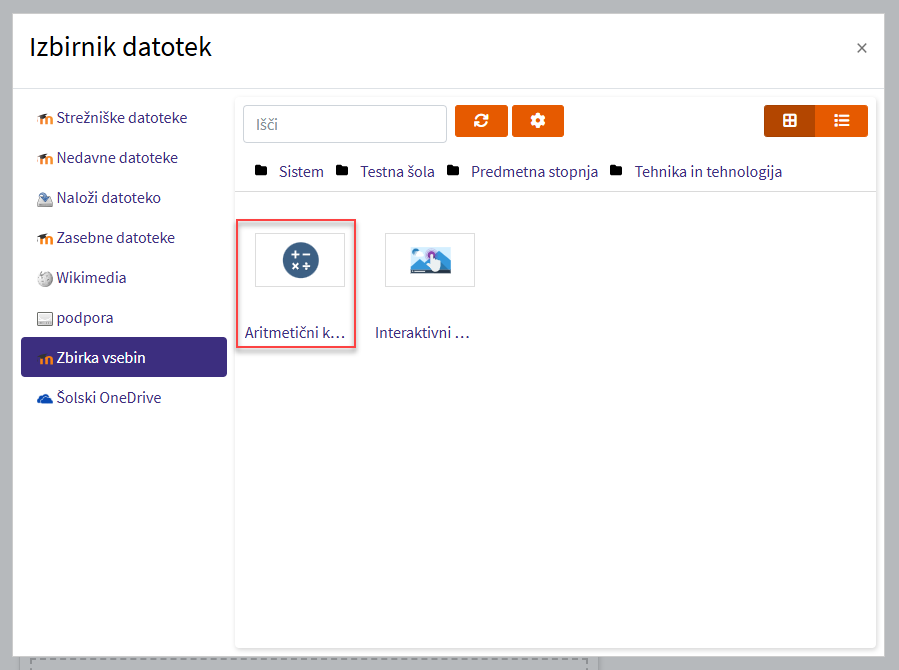Navigate to Sistem breadcrumb folder
Screen dimensions: 899x670
tap(301, 172)
